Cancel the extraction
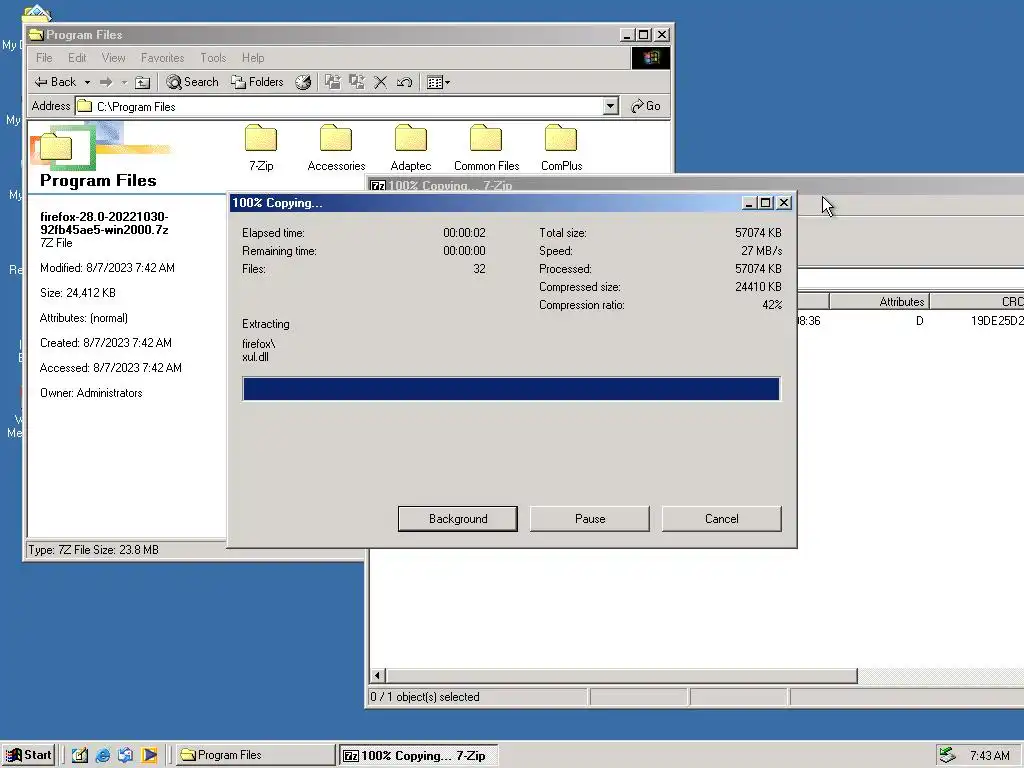 click(x=722, y=519)
